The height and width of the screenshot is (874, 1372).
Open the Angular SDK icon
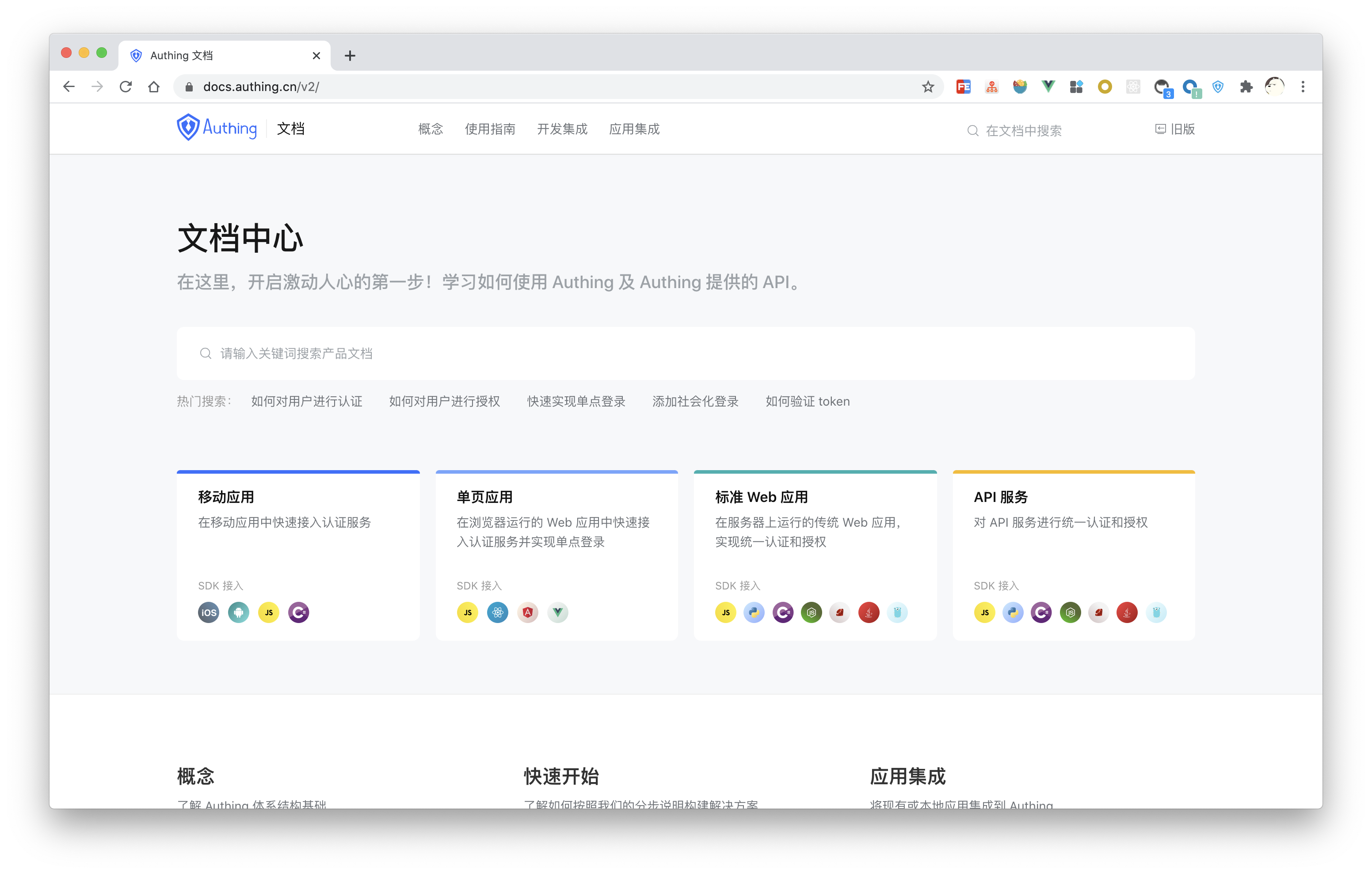[528, 612]
